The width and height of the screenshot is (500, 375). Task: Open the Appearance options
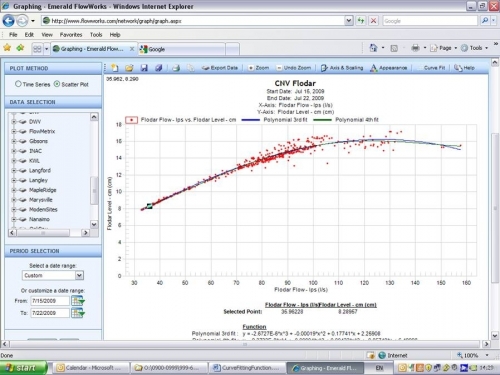(389, 68)
